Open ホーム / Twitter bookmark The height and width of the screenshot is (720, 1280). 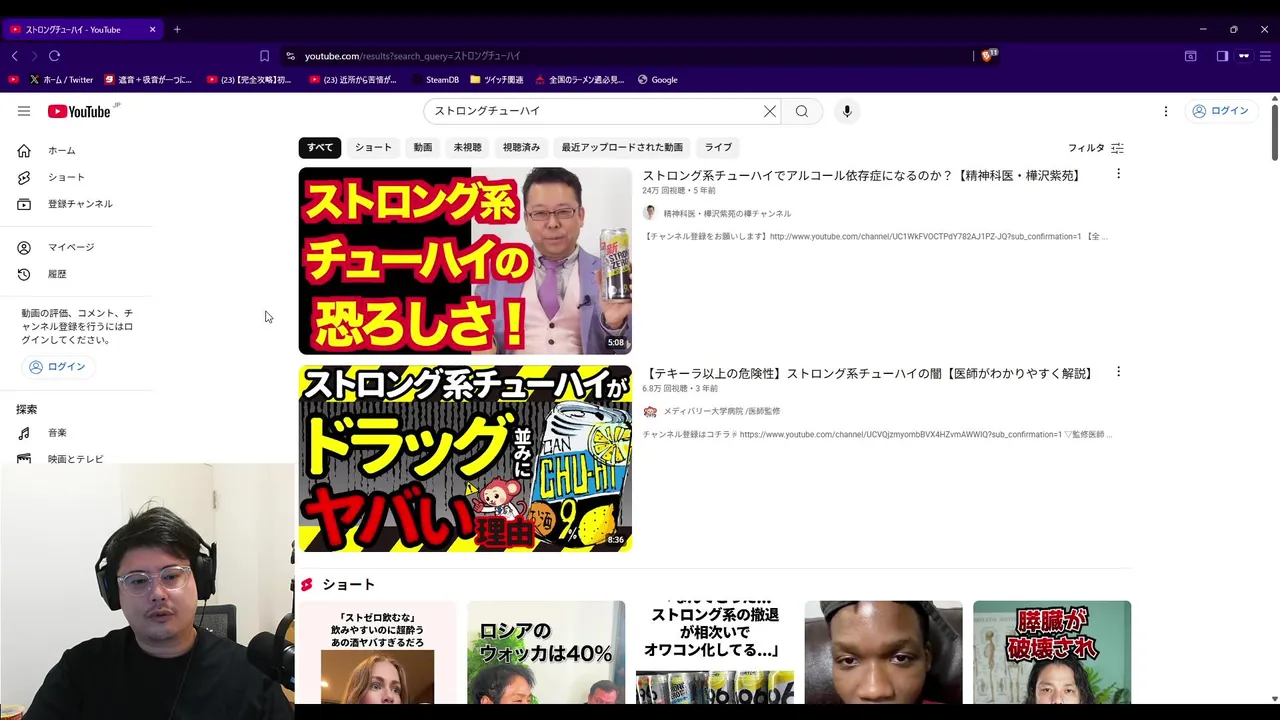pos(61,80)
